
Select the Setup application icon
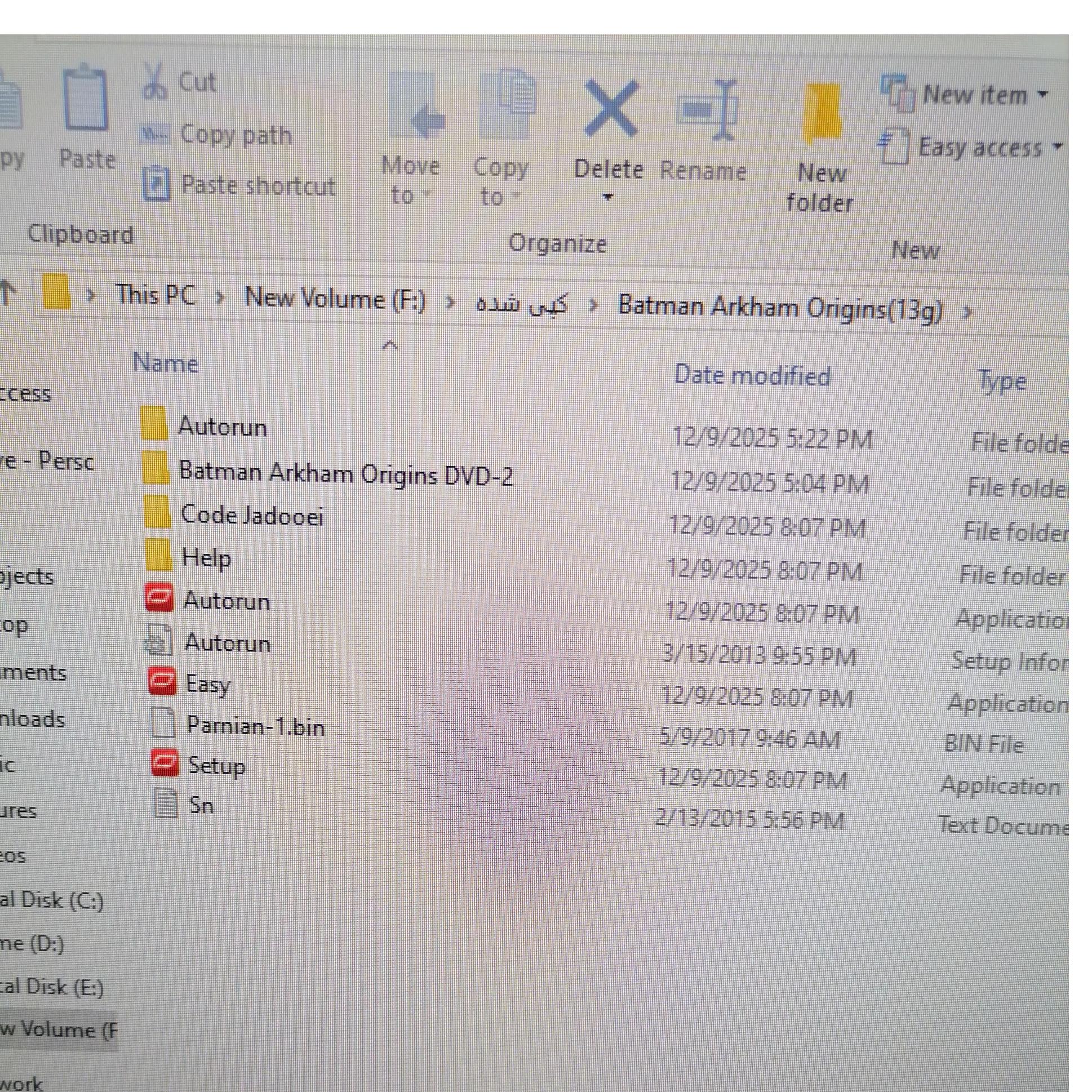click(x=165, y=763)
